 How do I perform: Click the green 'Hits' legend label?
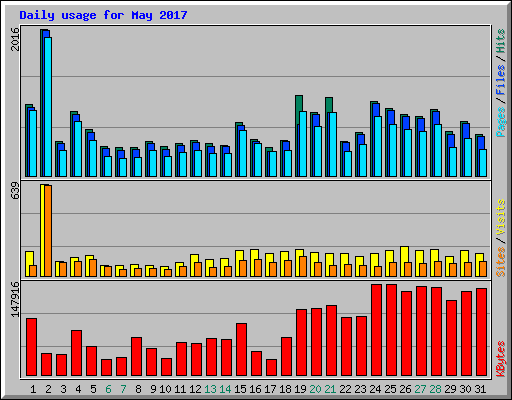click(x=501, y=41)
